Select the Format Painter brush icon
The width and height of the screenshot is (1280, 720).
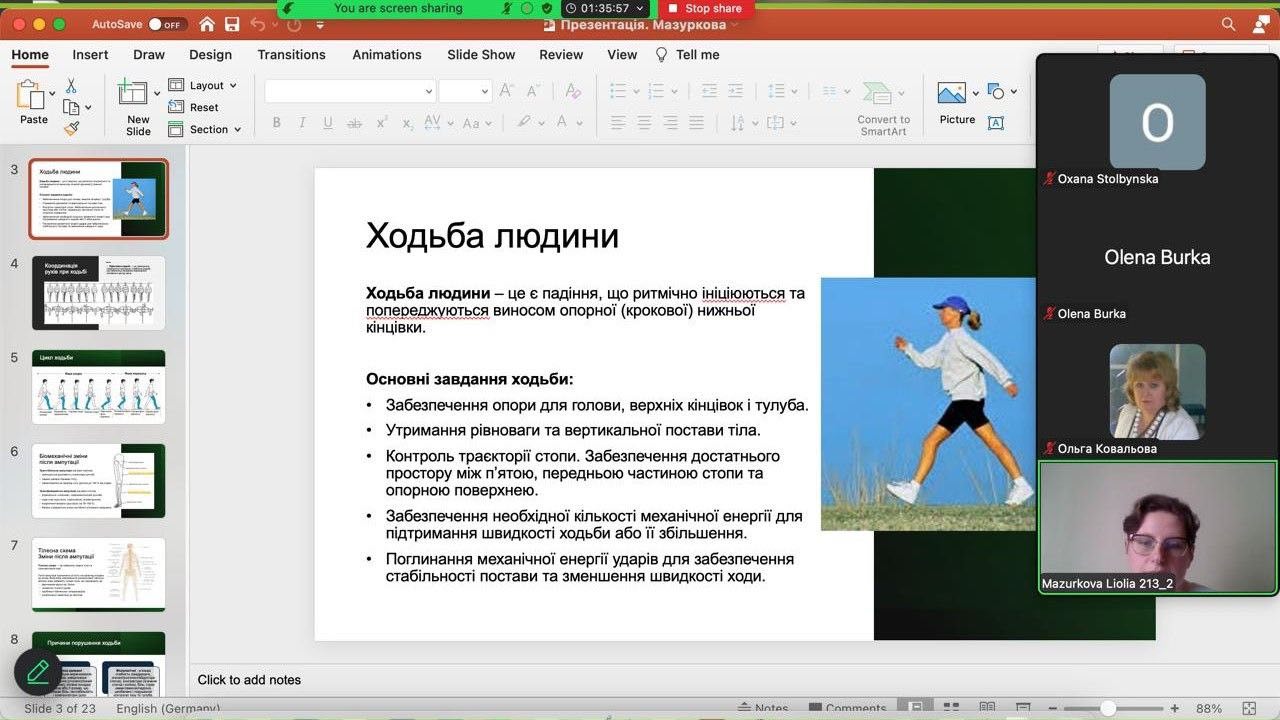[72, 129]
